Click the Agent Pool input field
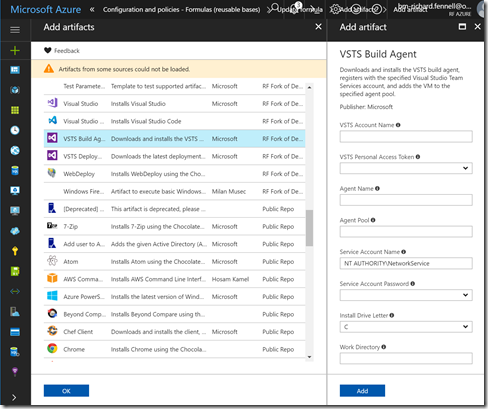This screenshot has height=409, width=488. tap(406, 232)
